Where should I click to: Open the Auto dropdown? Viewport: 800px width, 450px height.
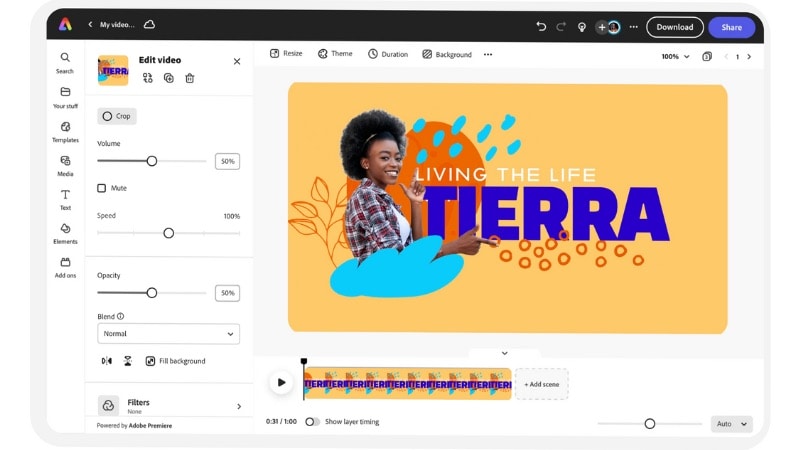(x=732, y=423)
